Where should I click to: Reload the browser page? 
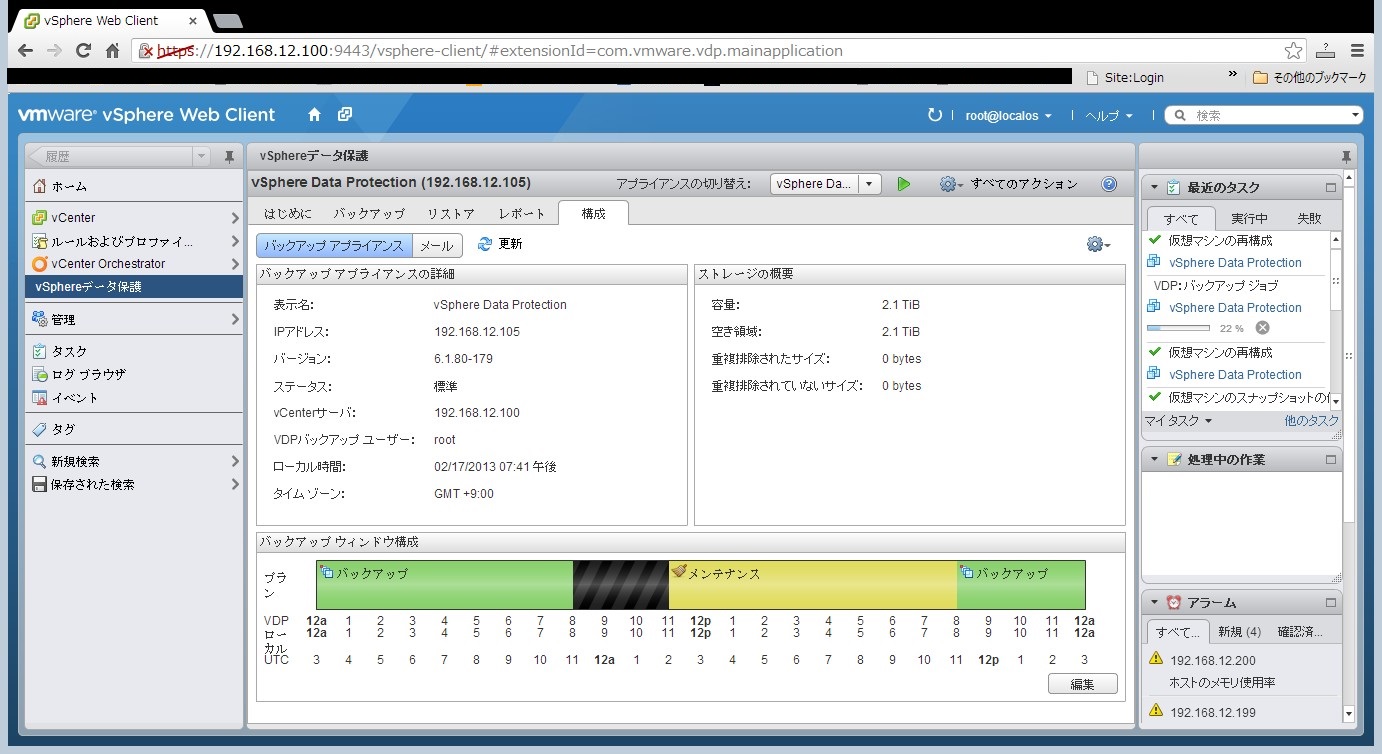(x=84, y=50)
